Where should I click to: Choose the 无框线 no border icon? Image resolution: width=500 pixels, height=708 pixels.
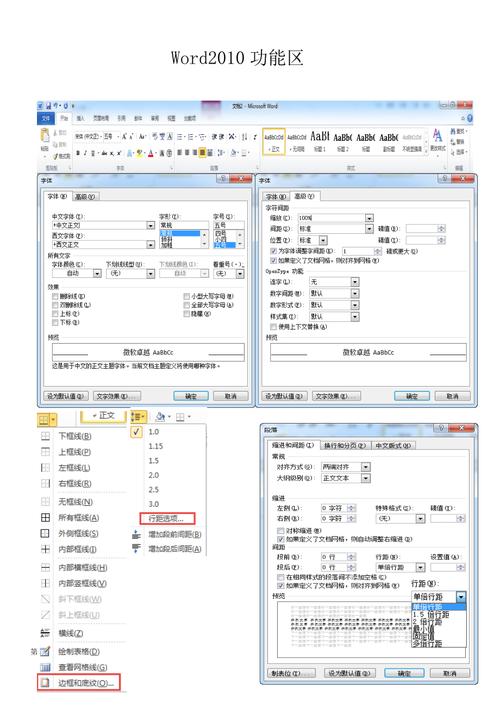pyautogui.click(x=45, y=502)
